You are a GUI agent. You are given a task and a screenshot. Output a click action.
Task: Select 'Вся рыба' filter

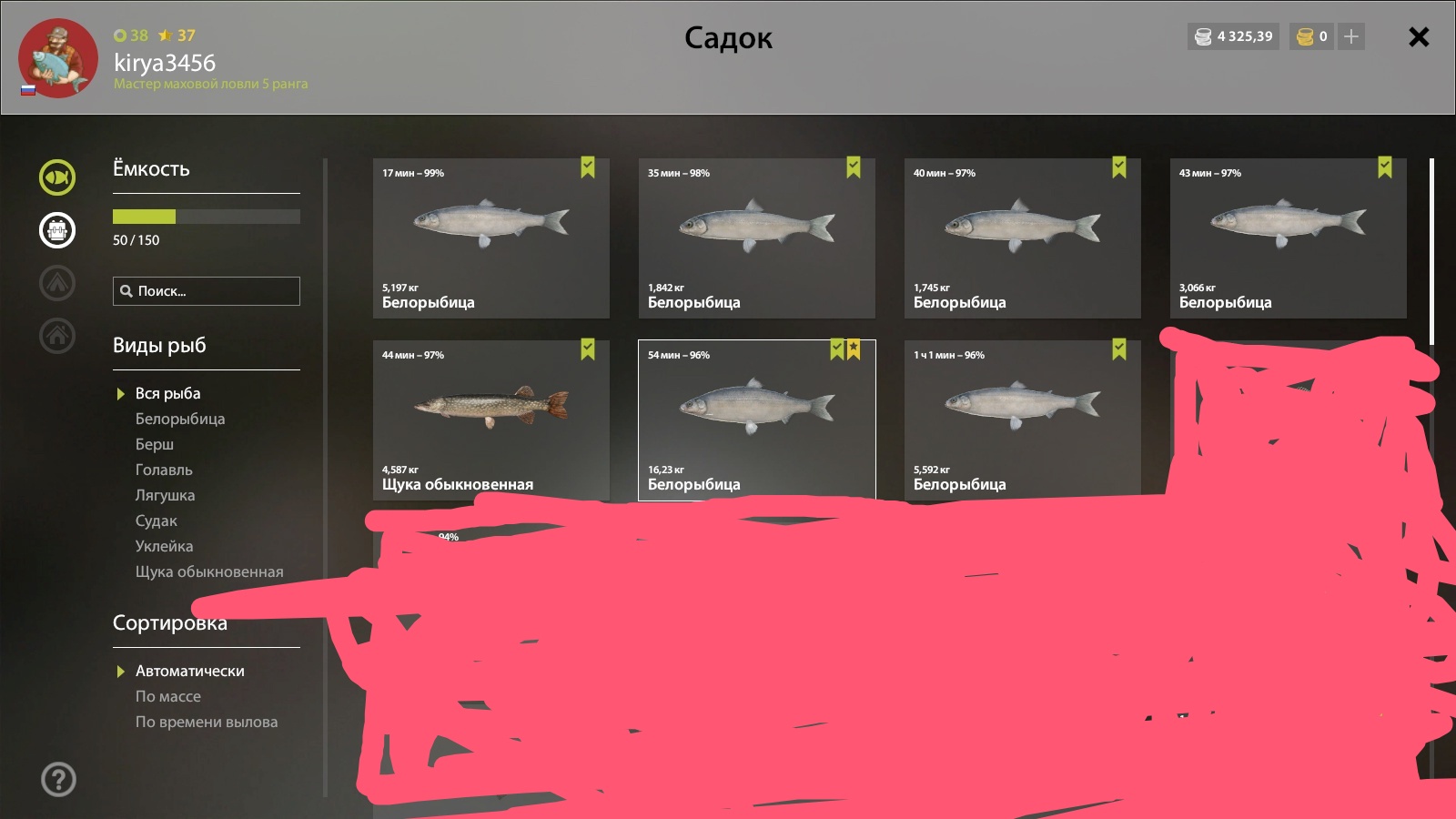[167, 393]
